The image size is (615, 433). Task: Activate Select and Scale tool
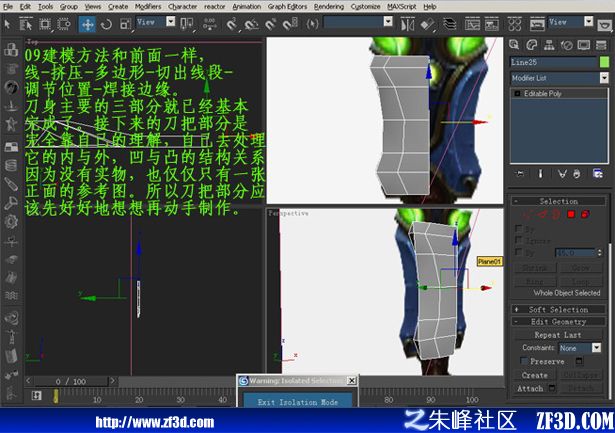125,24
